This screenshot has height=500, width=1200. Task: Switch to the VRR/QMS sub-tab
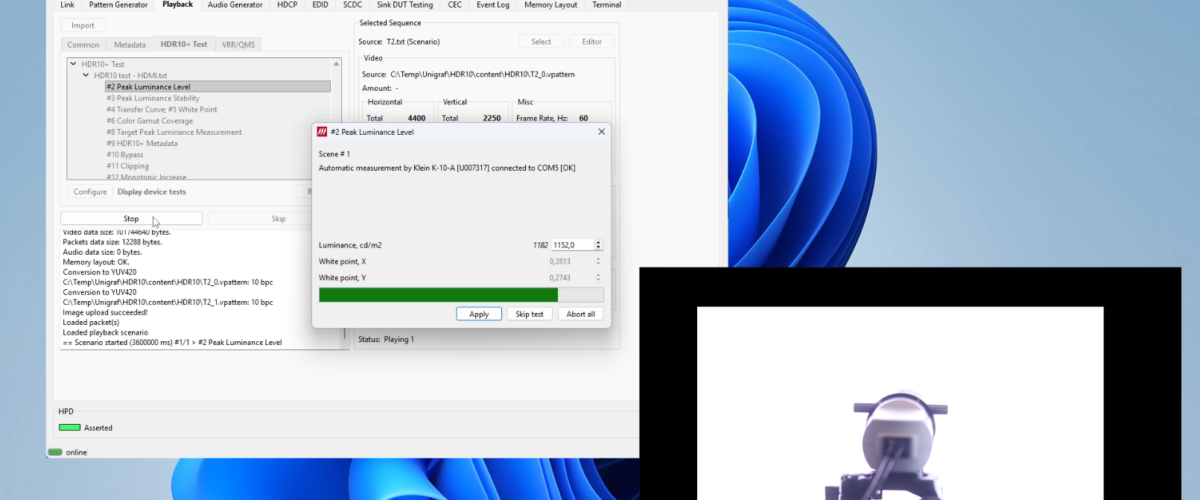(x=238, y=44)
